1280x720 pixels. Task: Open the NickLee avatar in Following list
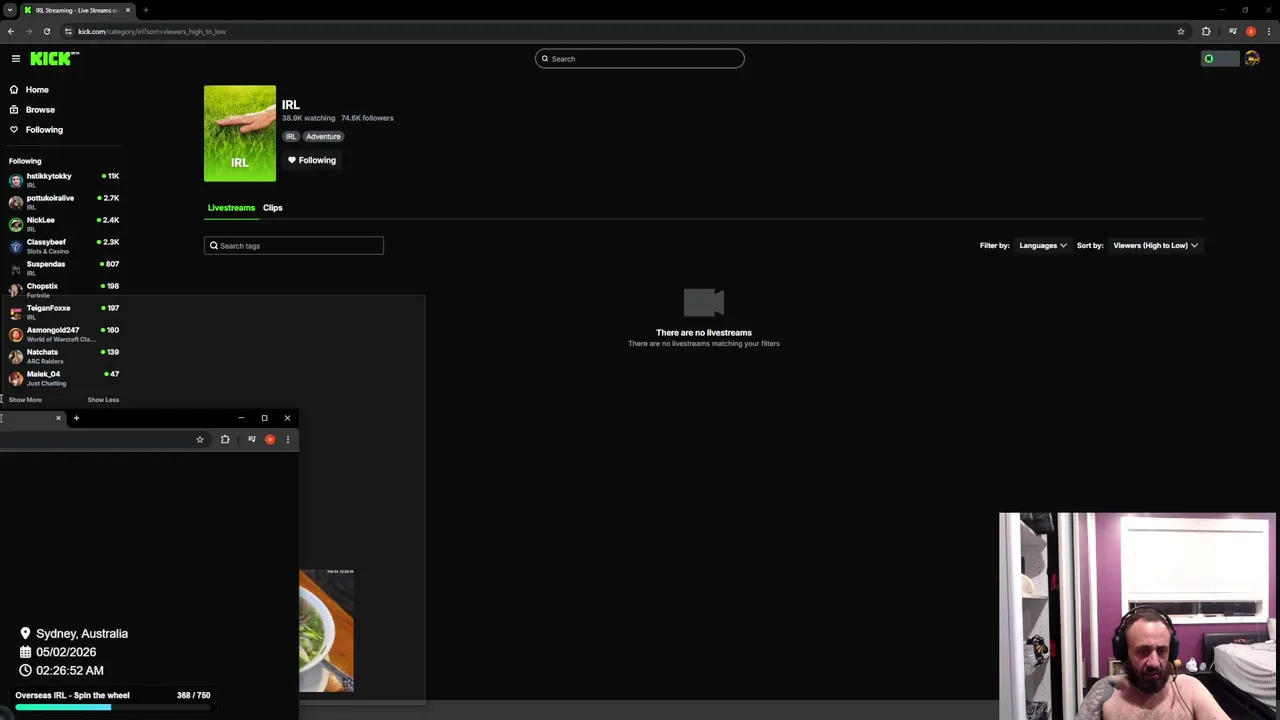pyautogui.click(x=15, y=224)
